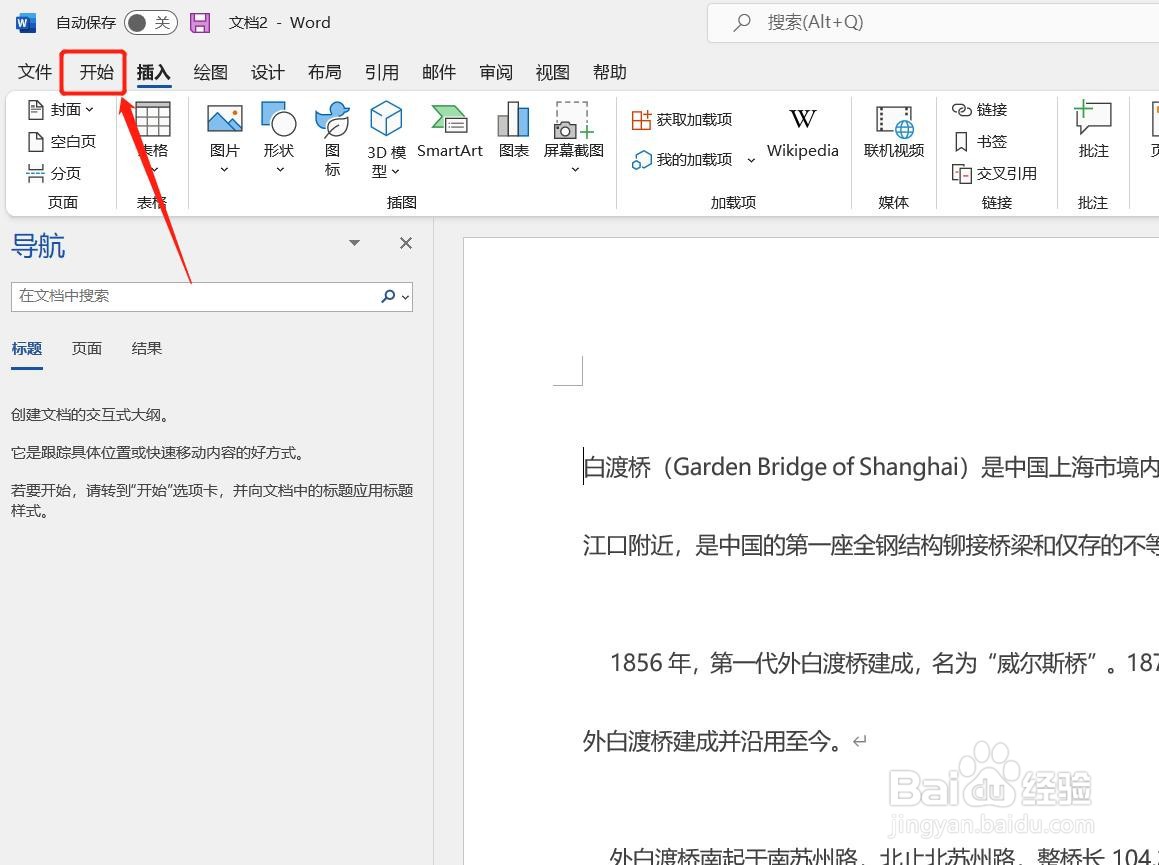Click the Wikipedia add-in icon
Image resolution: width=1159 pixels, height=865 pixels.
click(803, 120)
